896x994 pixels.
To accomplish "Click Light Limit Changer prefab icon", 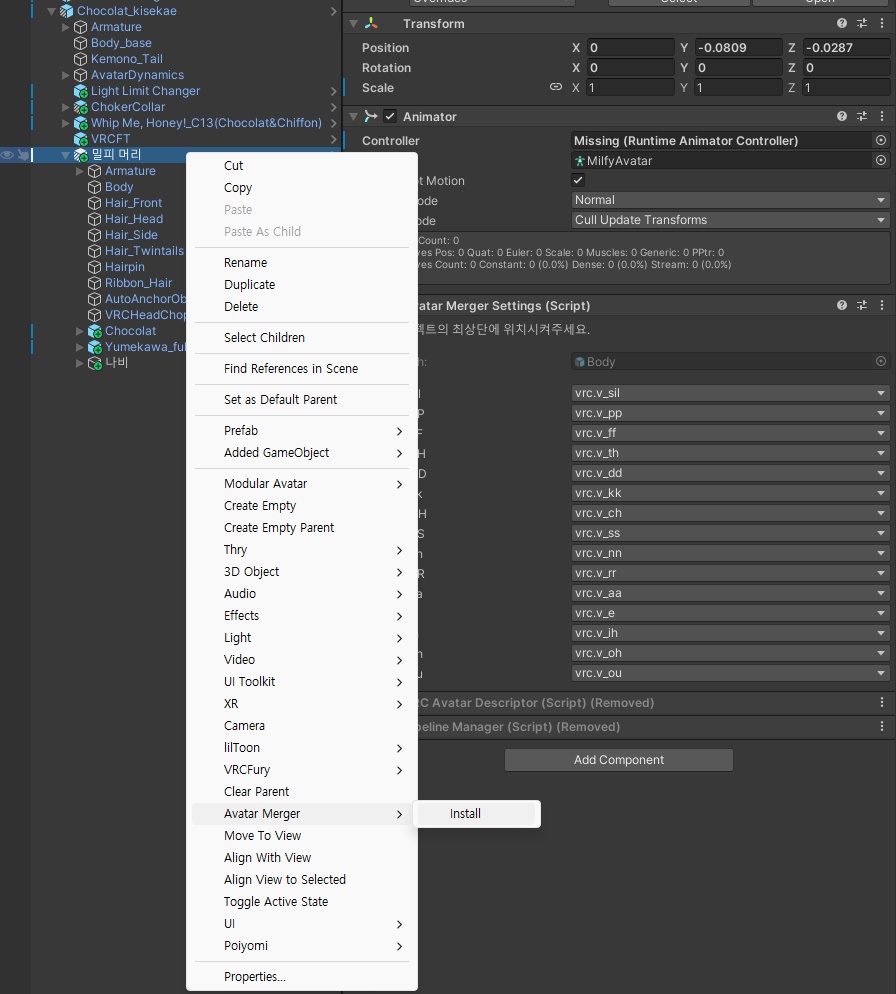I will coord(81,91).
